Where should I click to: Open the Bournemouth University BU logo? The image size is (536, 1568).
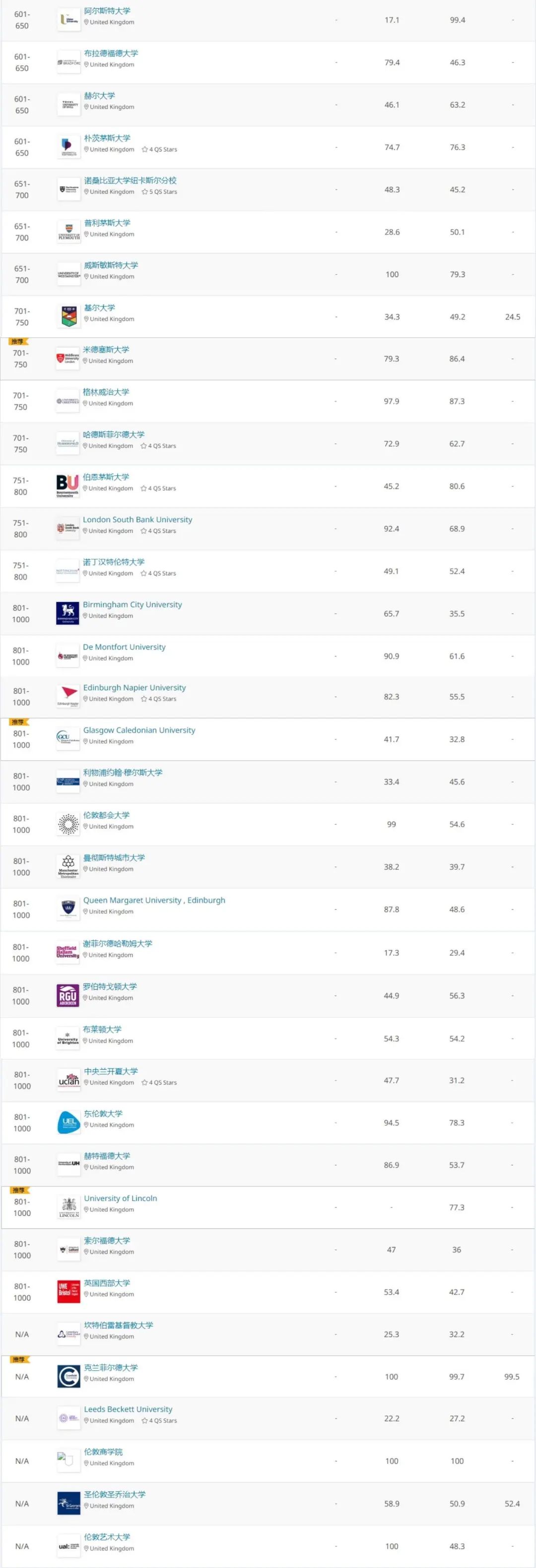point(67,486)
